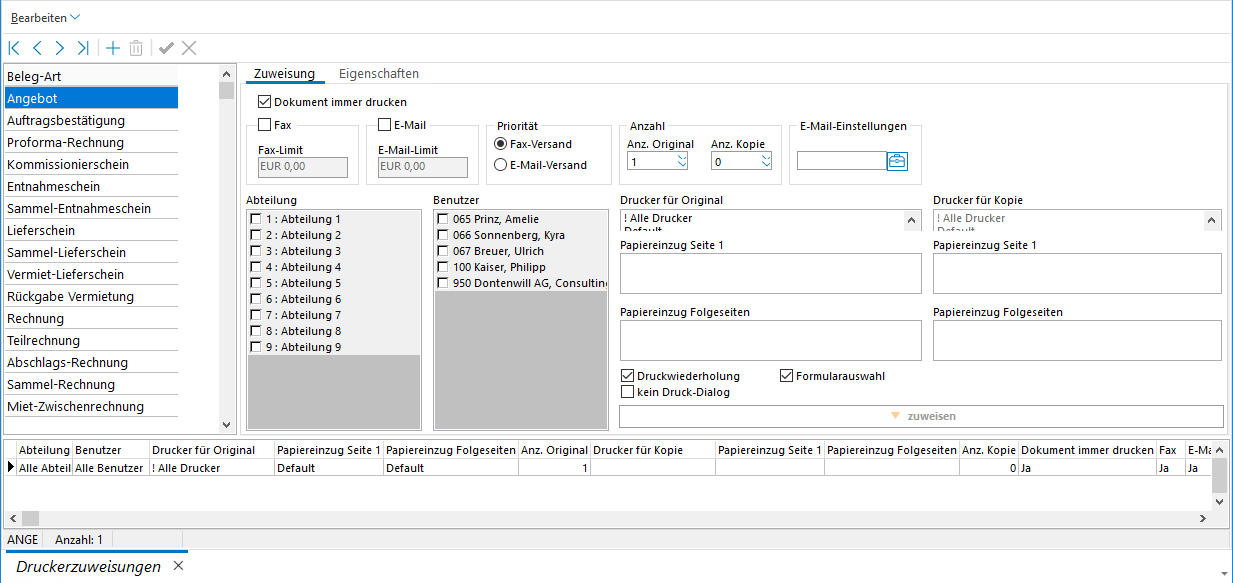Add new entry with plus icon
Screen dimensions: 1233x583
[x=112, y=48]
